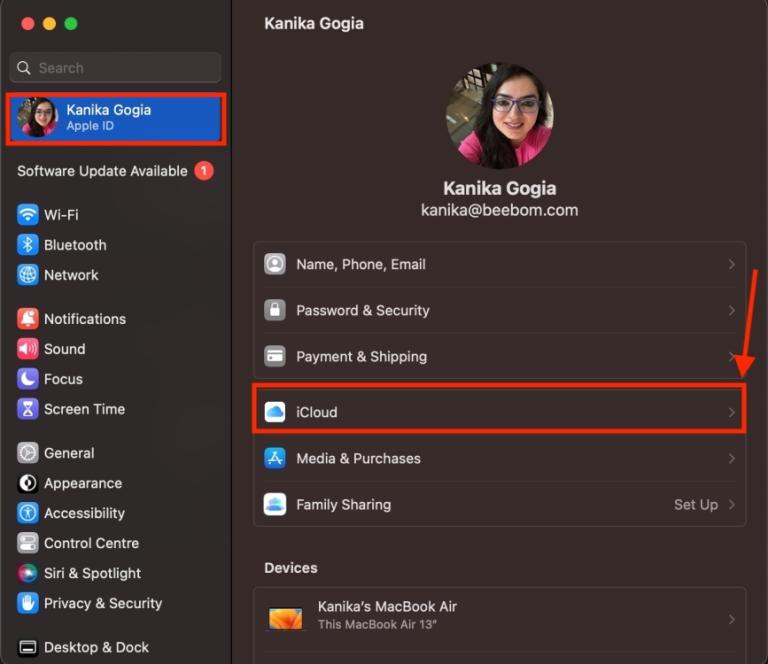Click the Name, Phone, Email contact icon
768x664 pixels.
click(x=275, y=264)
